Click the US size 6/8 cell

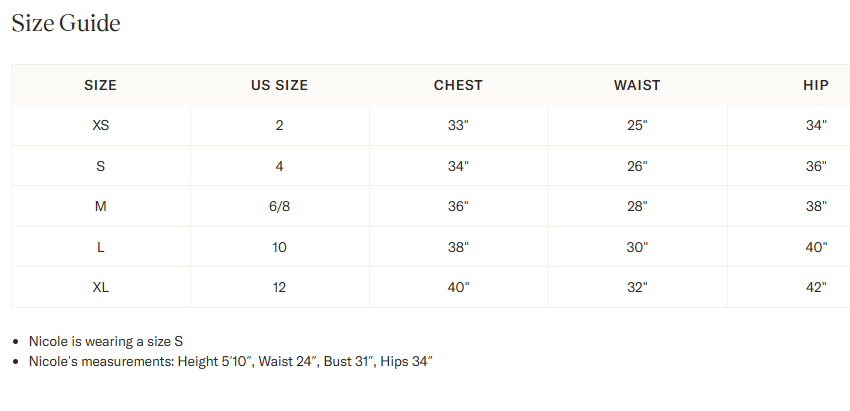[x=279, y=206]
